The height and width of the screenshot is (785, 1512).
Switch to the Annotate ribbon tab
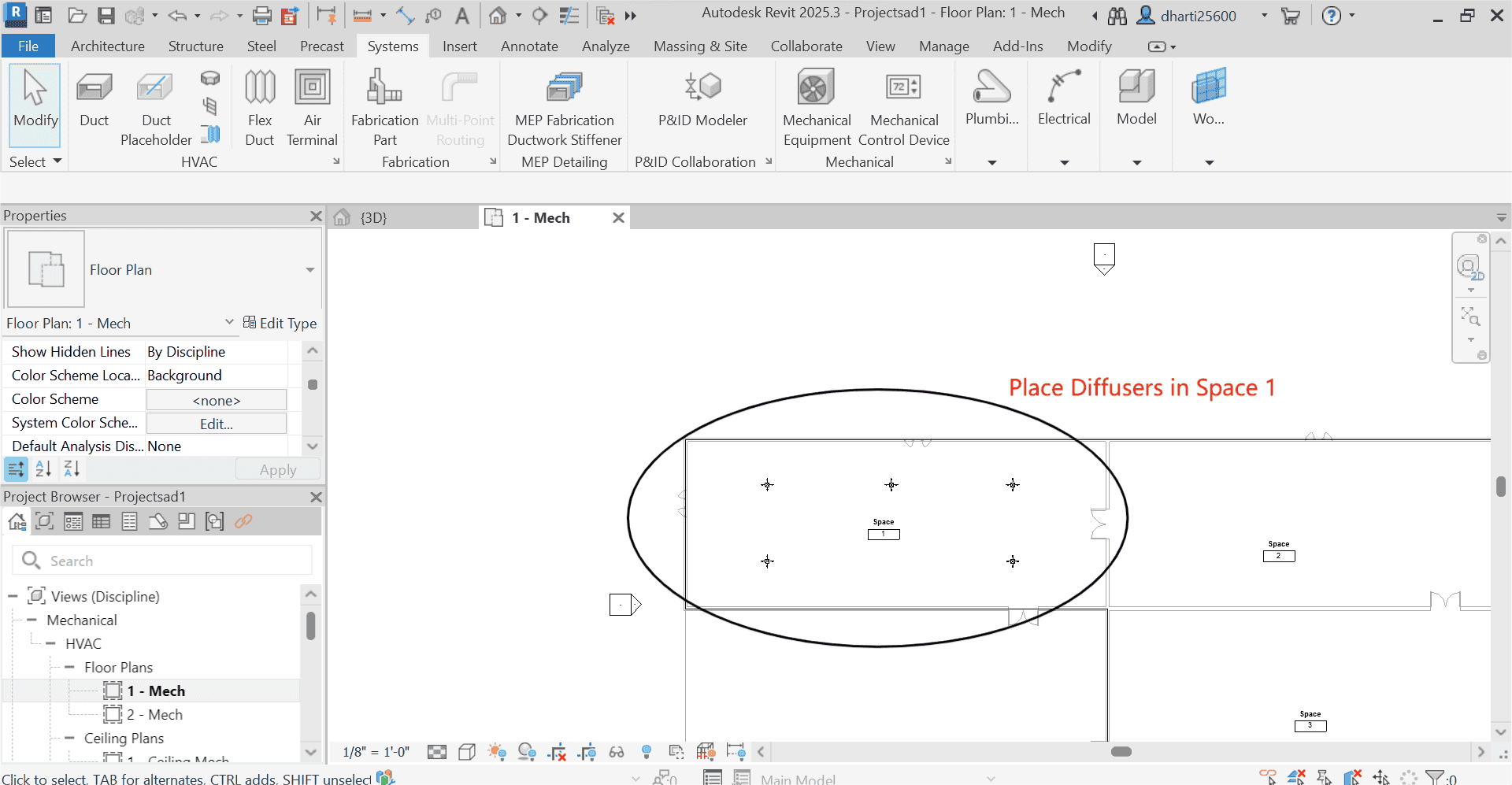[x=529, y=46]
